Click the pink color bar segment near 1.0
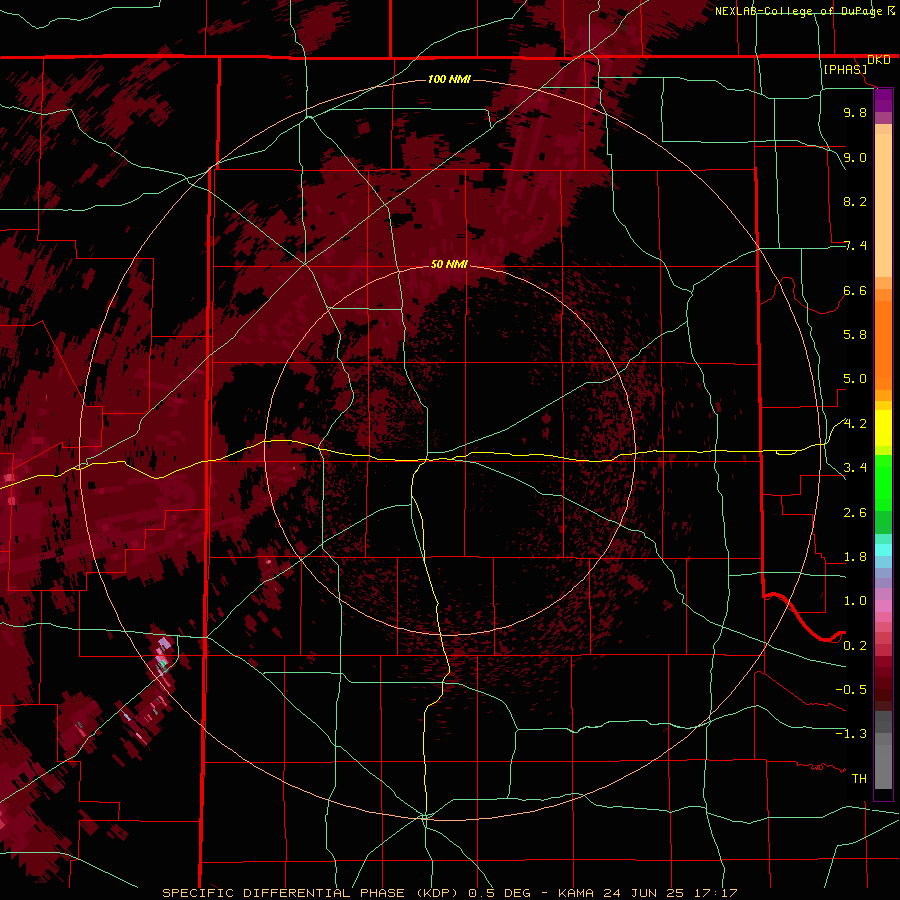The width and height of the screenshot is (900, 900). 883,606
